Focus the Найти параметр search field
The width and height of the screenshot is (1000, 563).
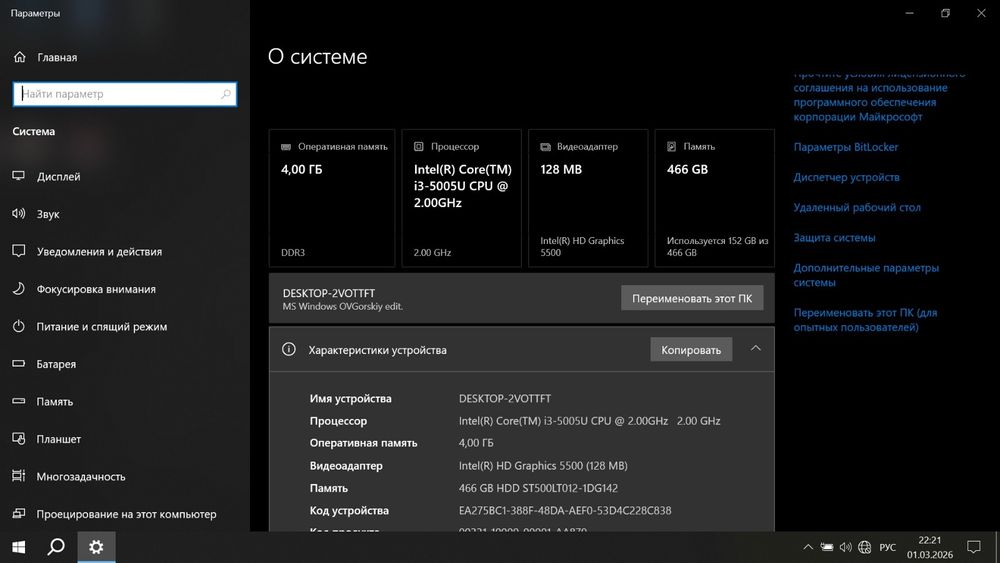[x=125, y=94]
